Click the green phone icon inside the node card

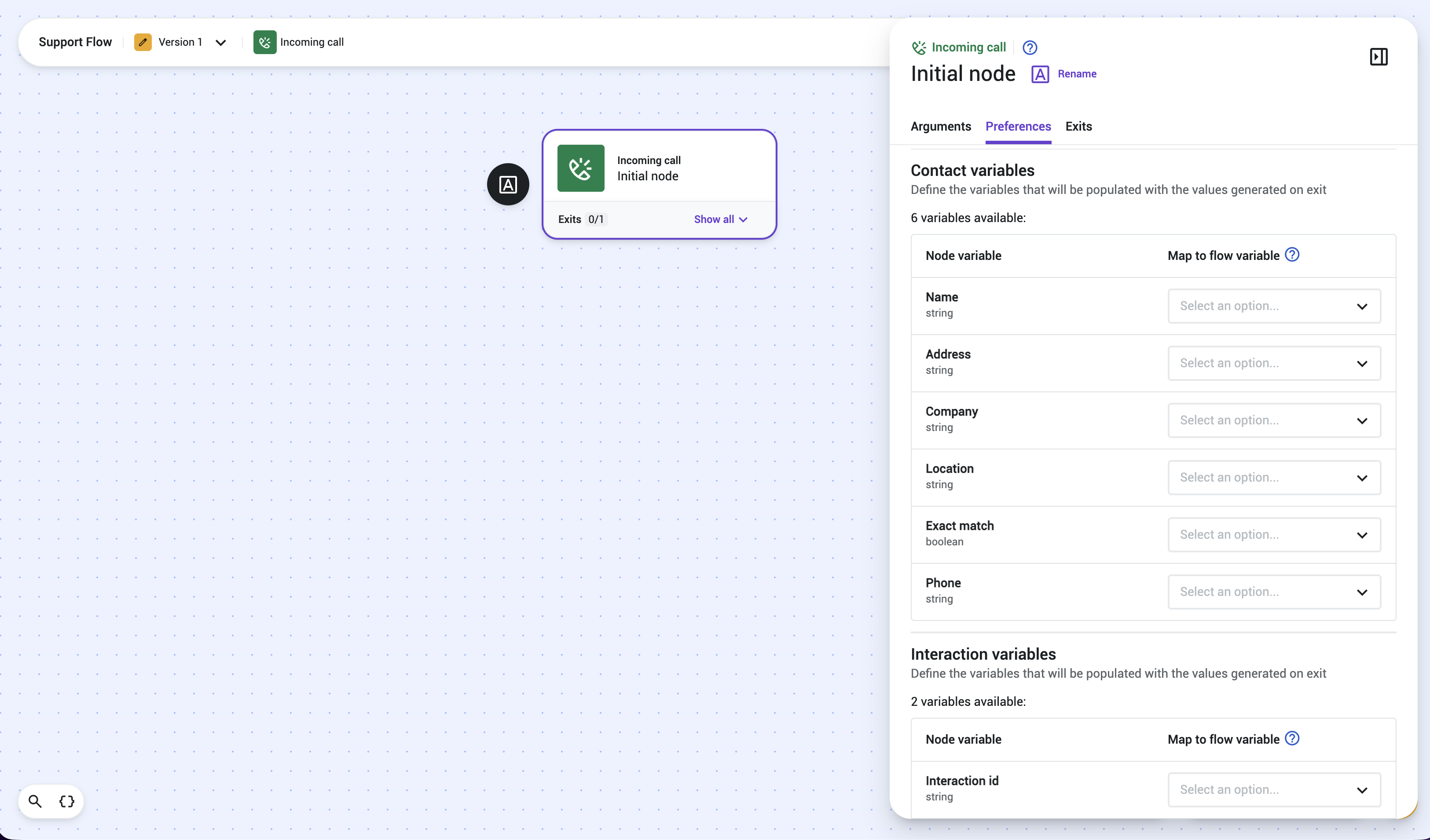click(x=580, y=168)
